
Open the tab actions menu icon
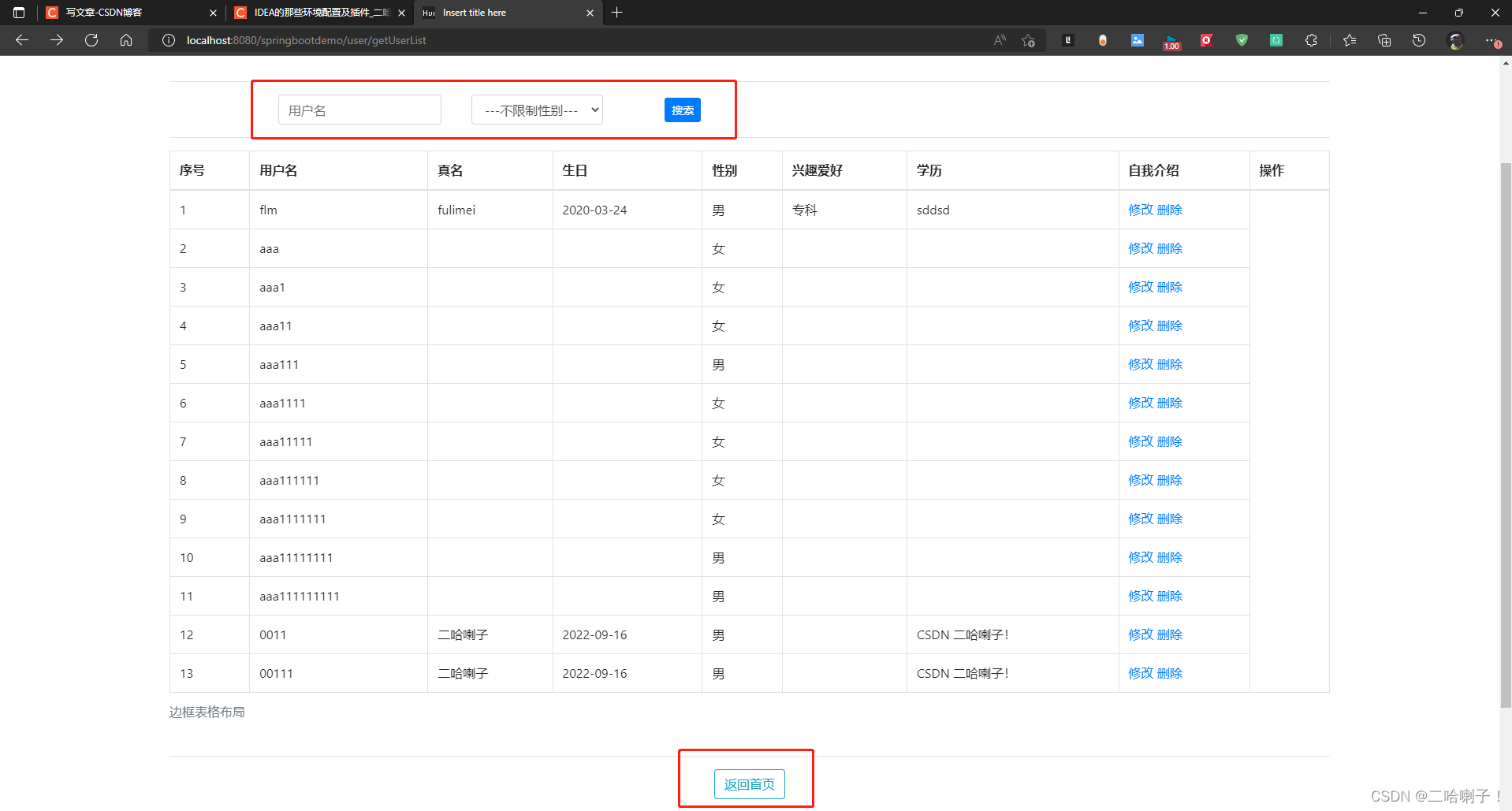pyautogui.click(x=19, y=13)
